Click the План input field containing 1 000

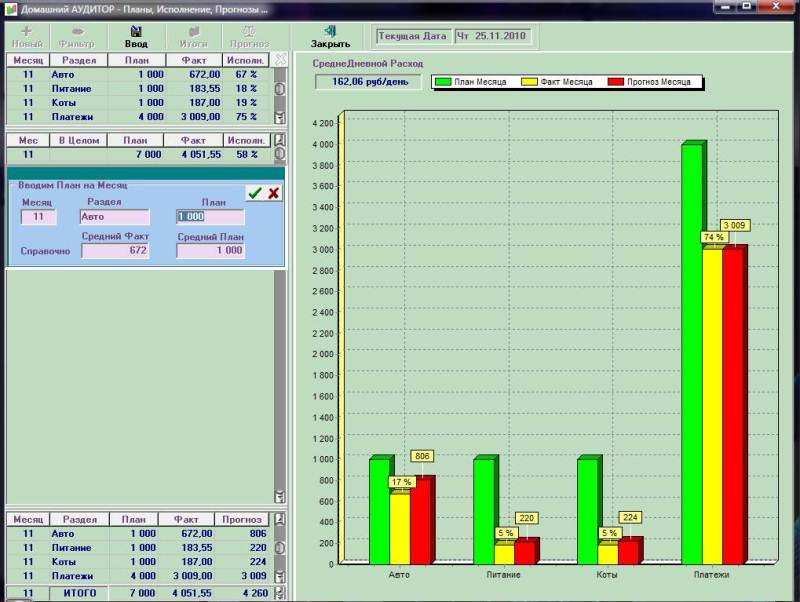click(210, 217)
